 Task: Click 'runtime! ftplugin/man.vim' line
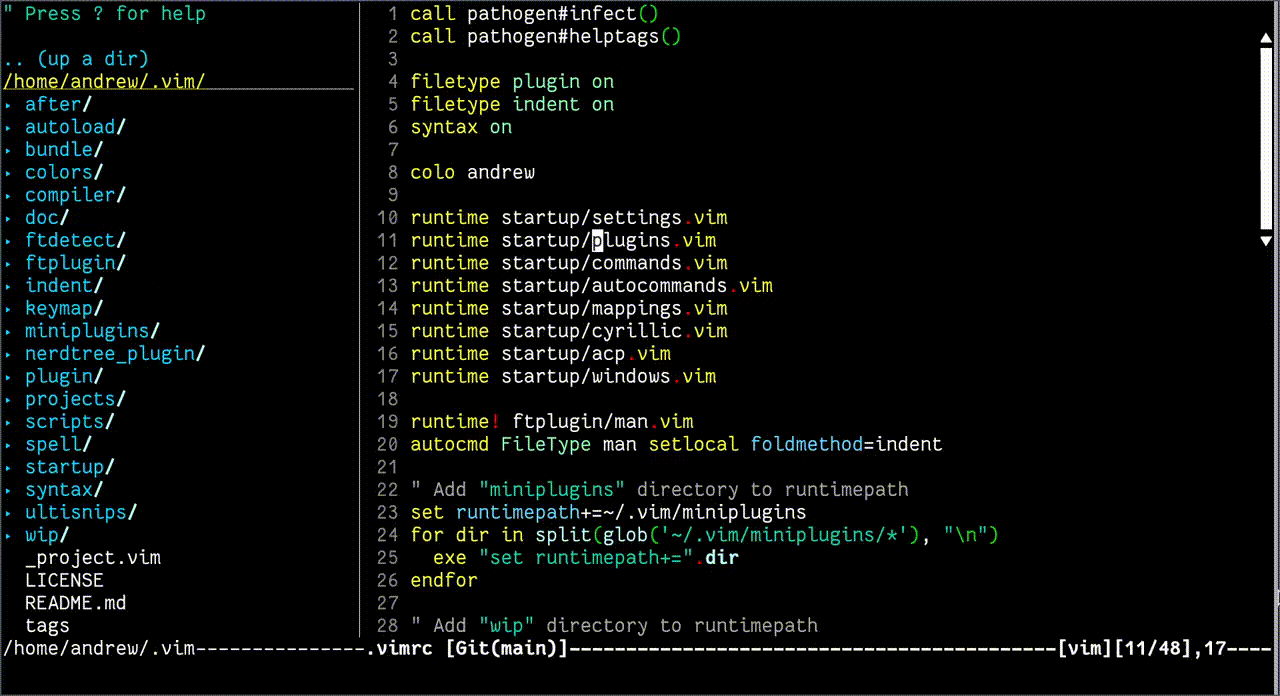(552, 422)
